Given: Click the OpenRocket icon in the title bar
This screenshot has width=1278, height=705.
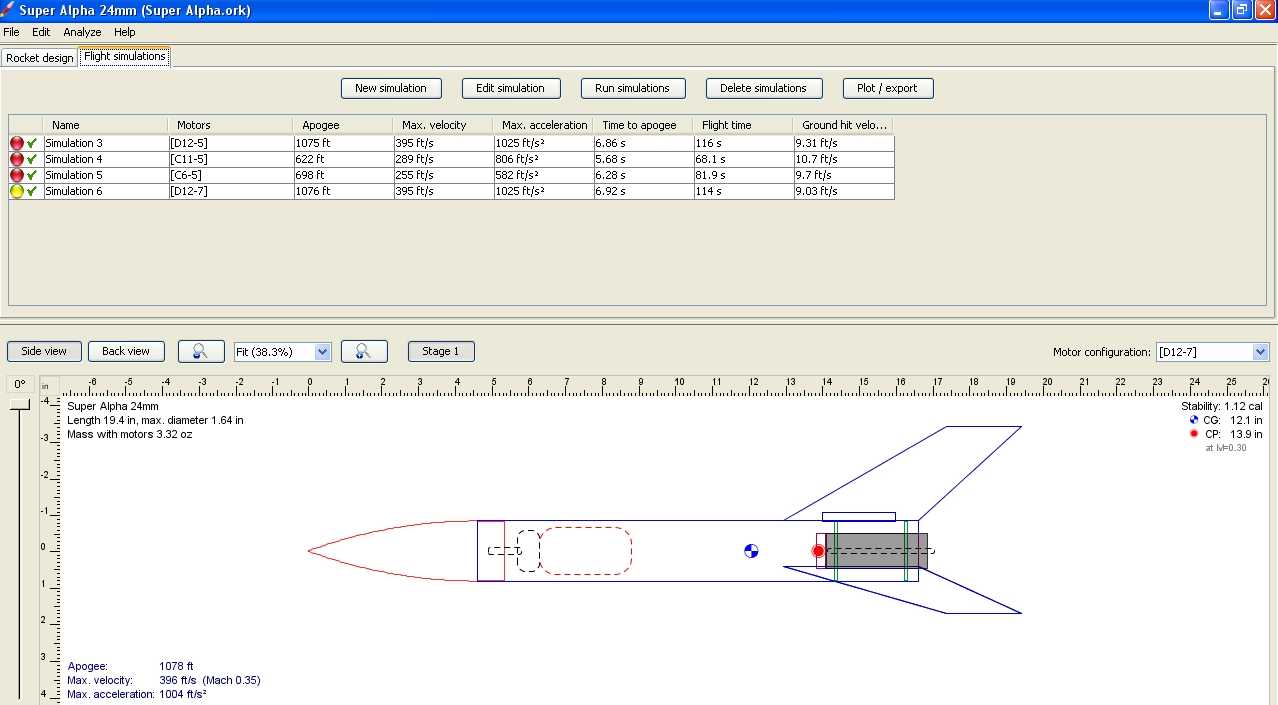Looking at the screenshot, I should pyautogui.click(x=8, y=9).
